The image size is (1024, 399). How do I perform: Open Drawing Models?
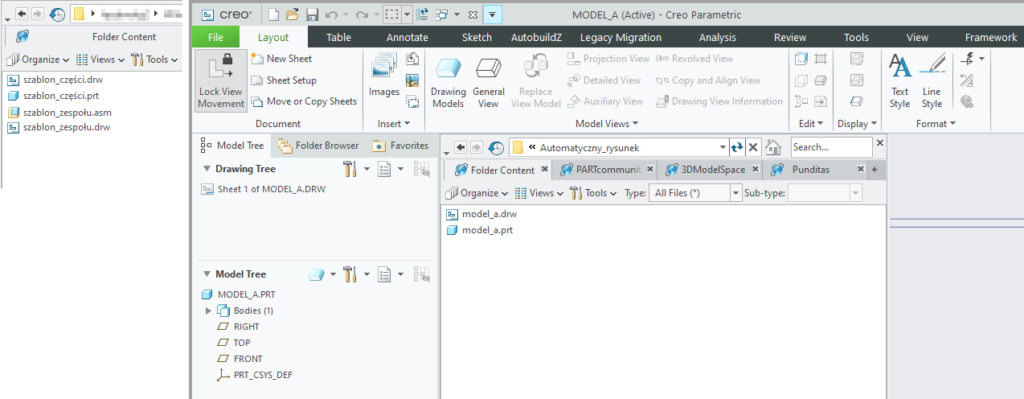tap(448, 83)
